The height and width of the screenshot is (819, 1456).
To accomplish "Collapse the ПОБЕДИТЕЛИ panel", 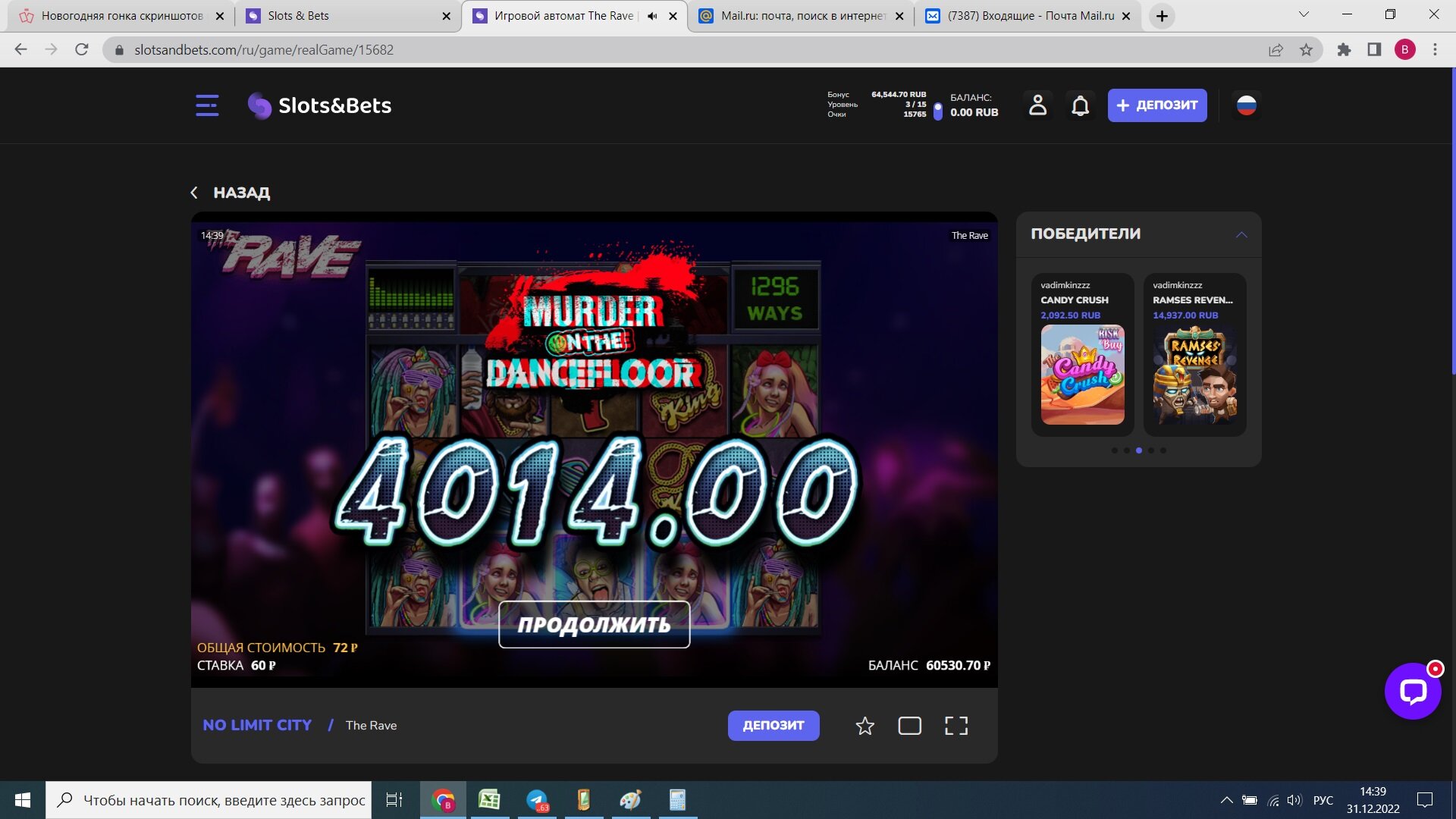I will click(x=1241, y=234).
